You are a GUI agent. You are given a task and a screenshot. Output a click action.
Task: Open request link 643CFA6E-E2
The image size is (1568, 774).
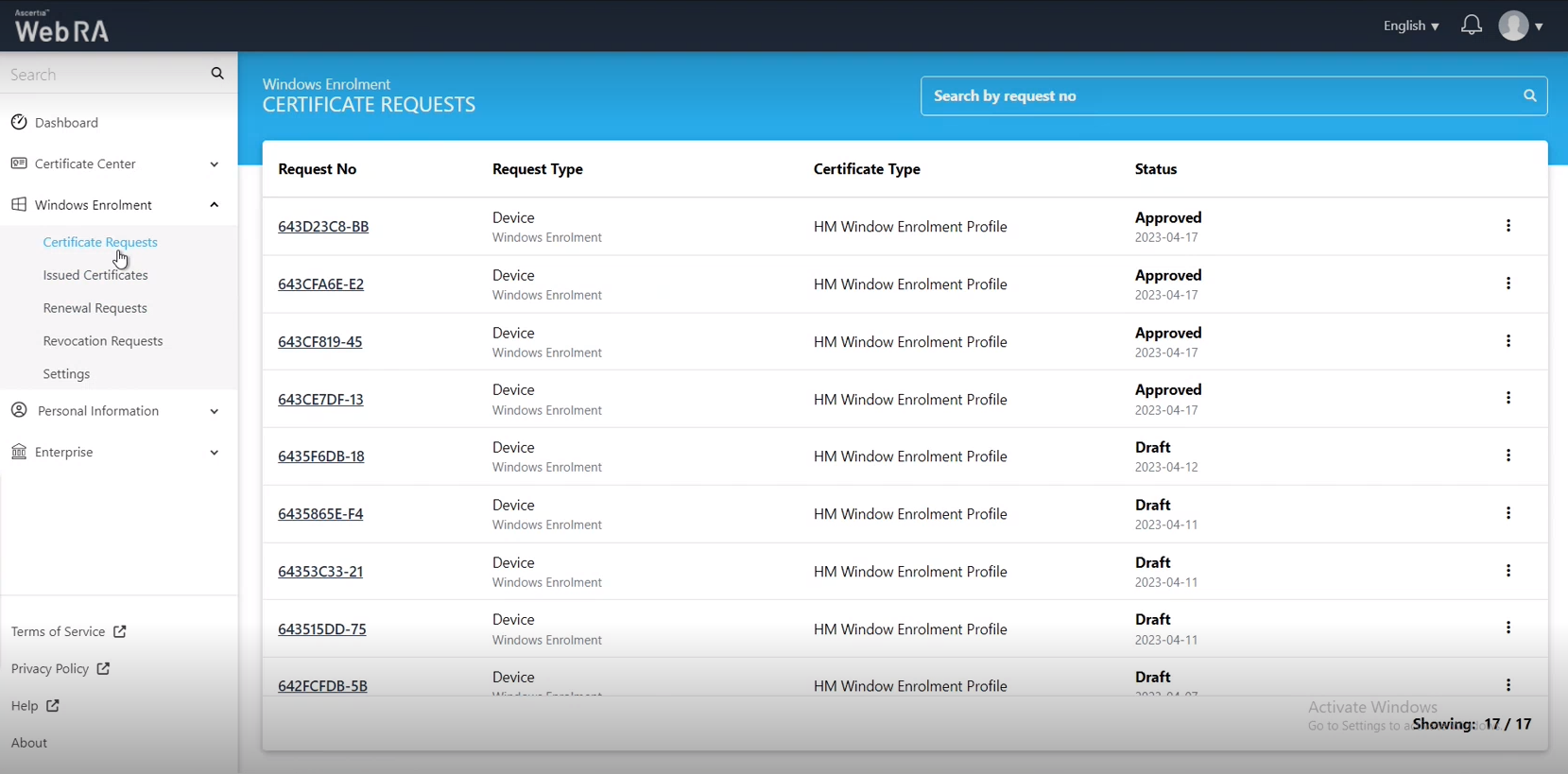[x=320, y=284]
